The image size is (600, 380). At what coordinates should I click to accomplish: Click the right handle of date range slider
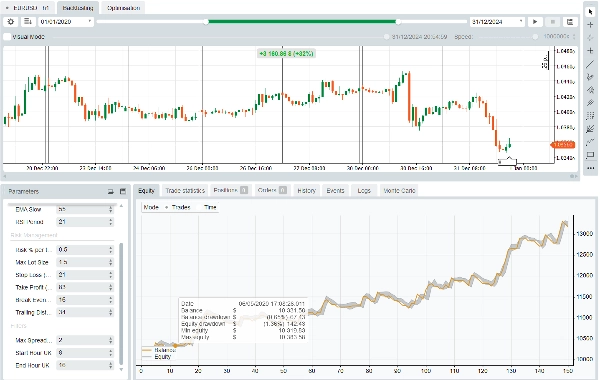[x=398, y=22]
